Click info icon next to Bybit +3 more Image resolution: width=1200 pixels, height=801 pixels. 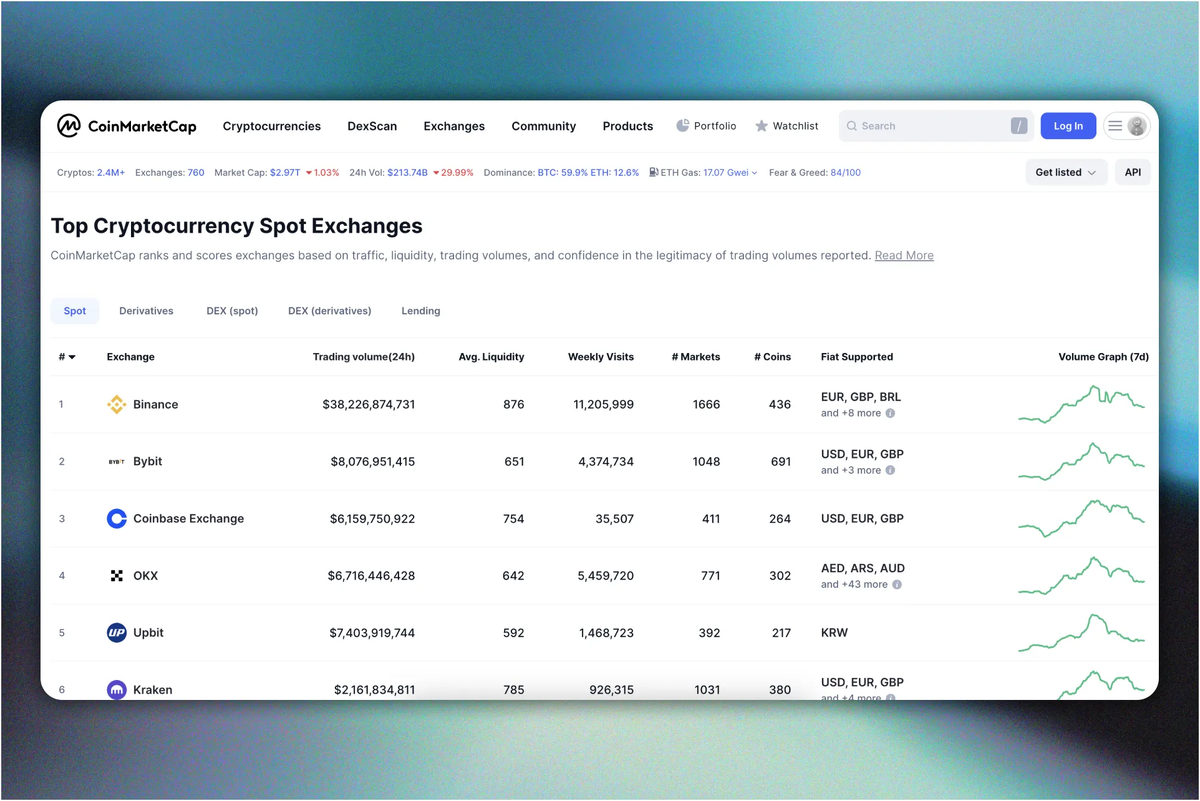890,470
